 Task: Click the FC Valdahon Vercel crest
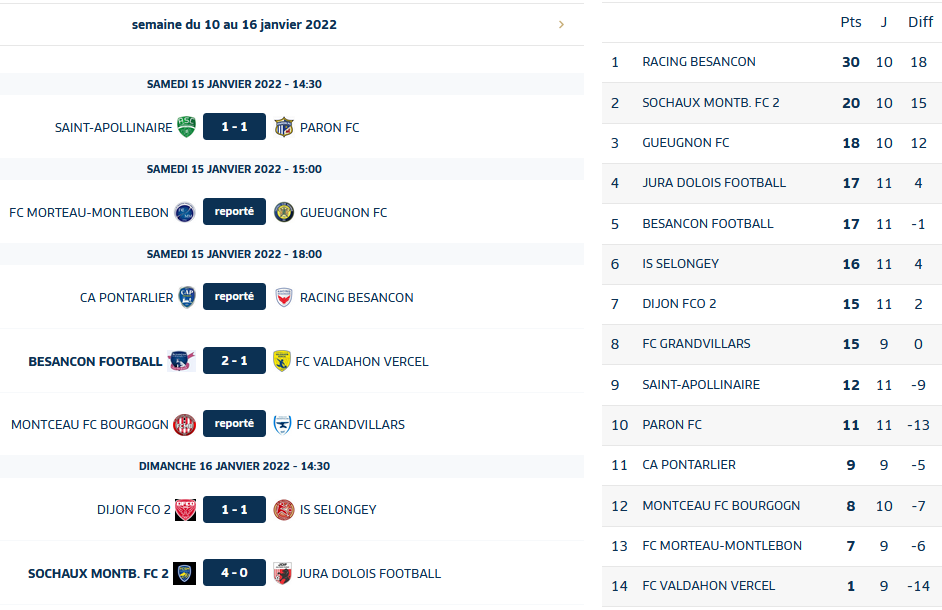282,361
